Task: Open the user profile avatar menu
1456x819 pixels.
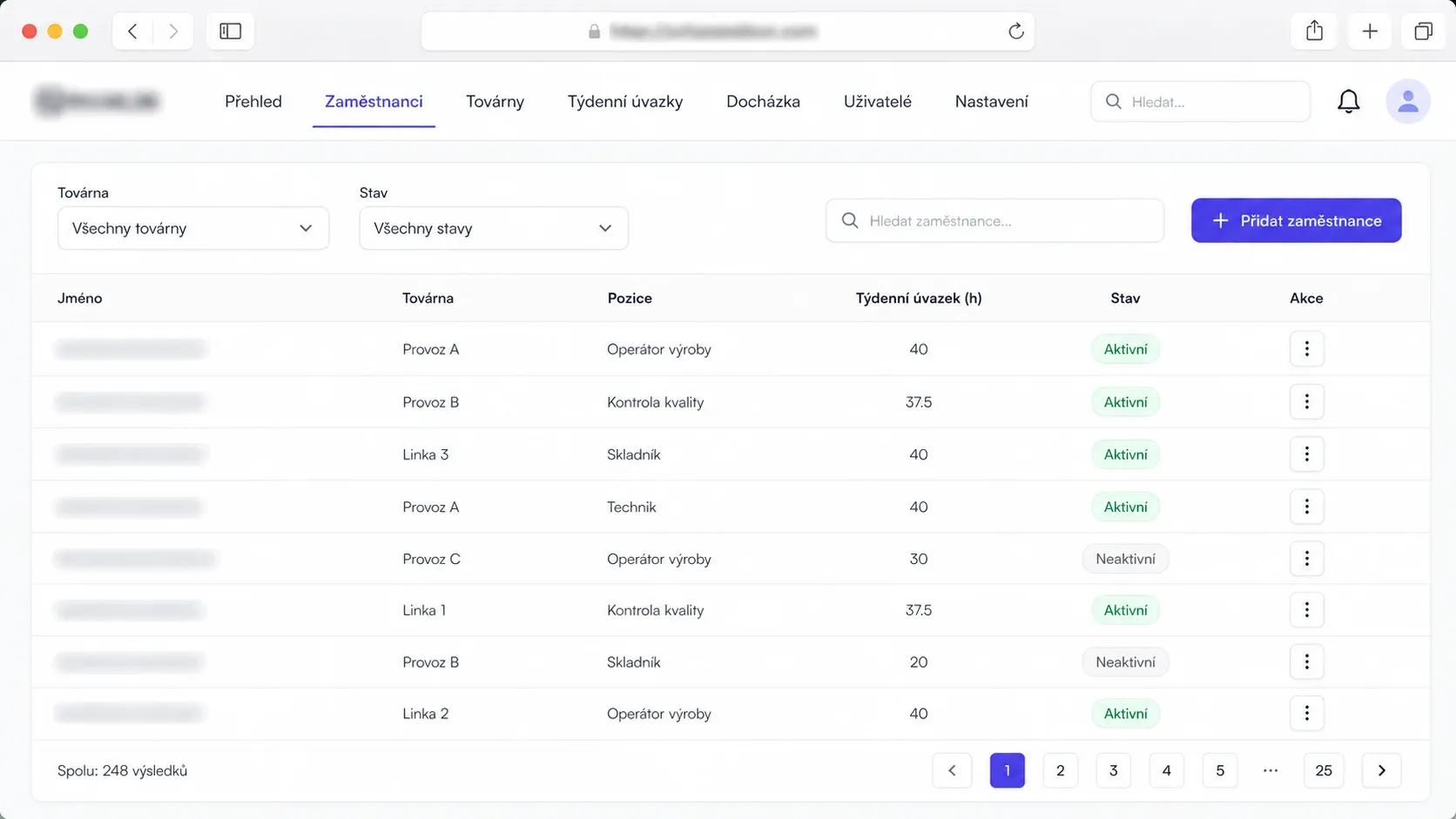Action: point(1408,102)
